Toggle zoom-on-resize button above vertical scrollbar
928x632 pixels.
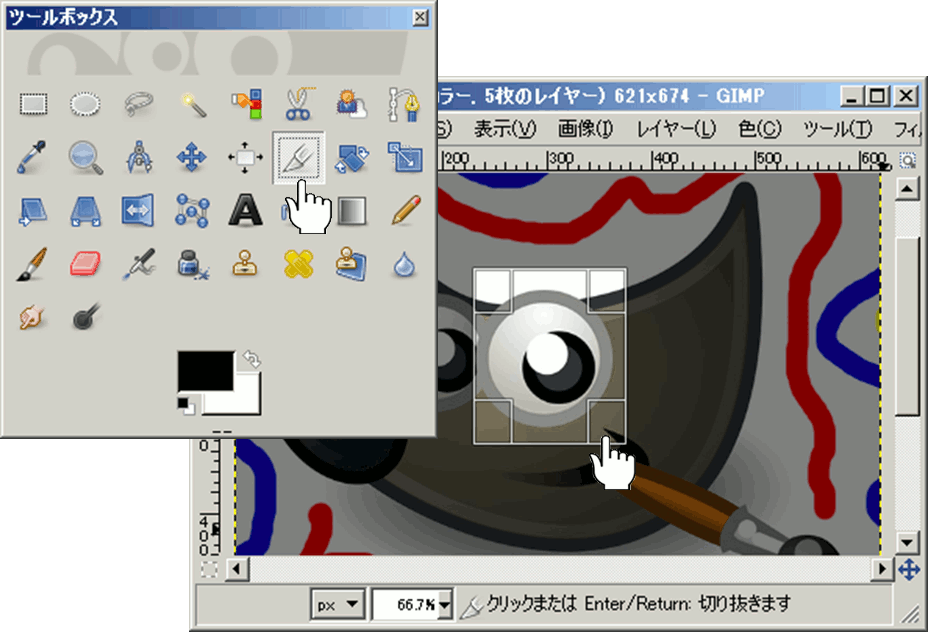point(908,159)
